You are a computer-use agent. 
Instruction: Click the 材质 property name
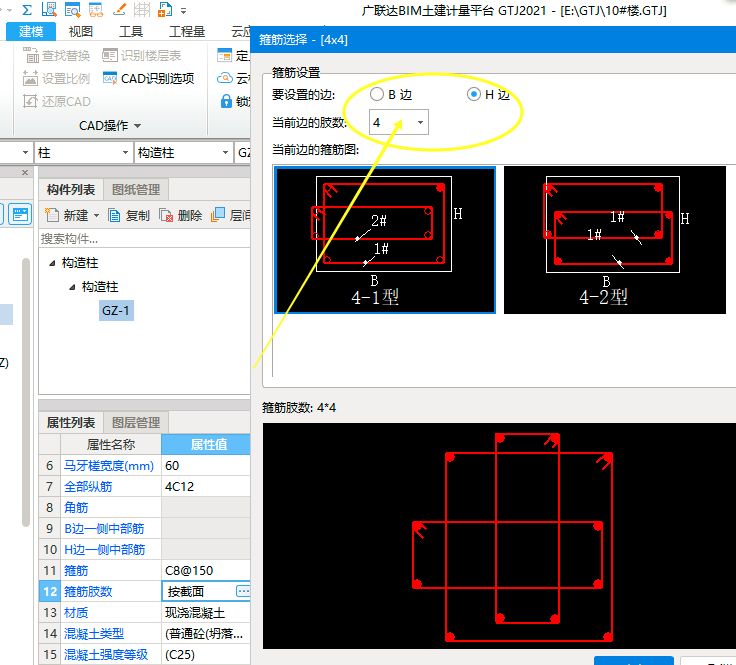pyautogui.click(x=76, y=613)
